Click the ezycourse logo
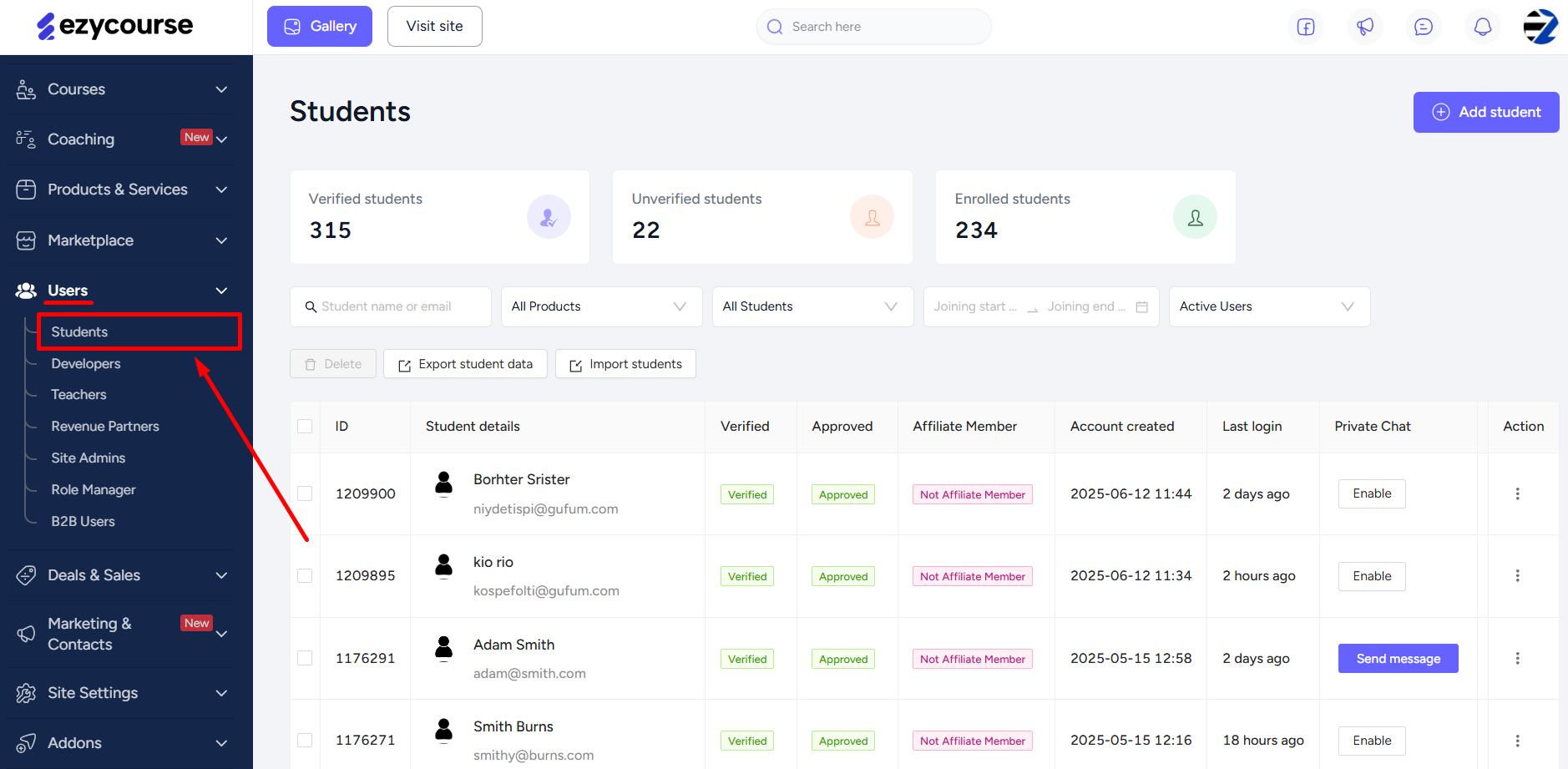This screenshot has height=769, width=1568. (115, 26)
